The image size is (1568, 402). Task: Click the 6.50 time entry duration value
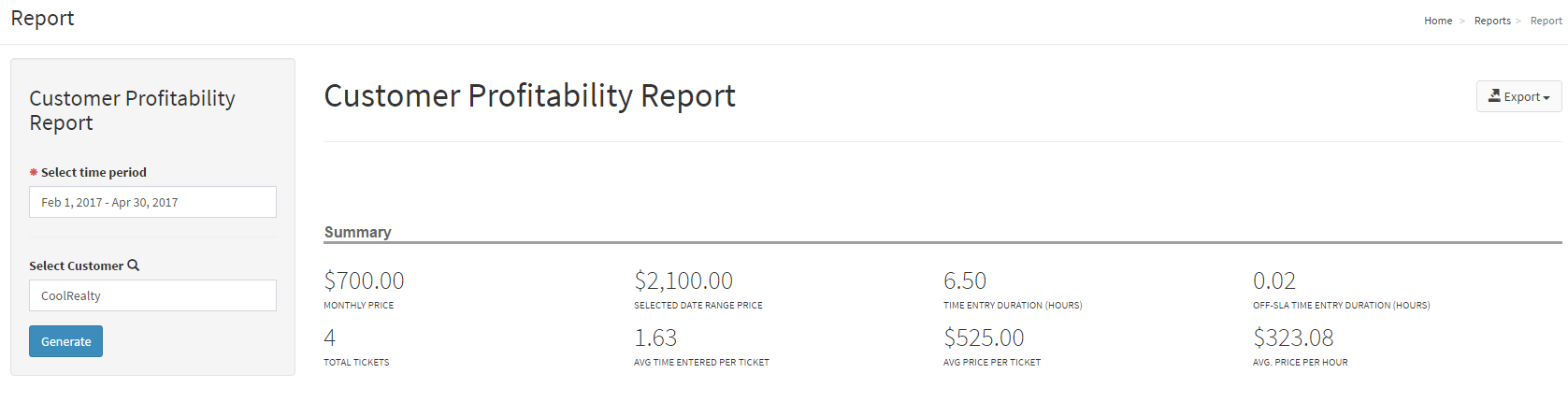[965, 280]
